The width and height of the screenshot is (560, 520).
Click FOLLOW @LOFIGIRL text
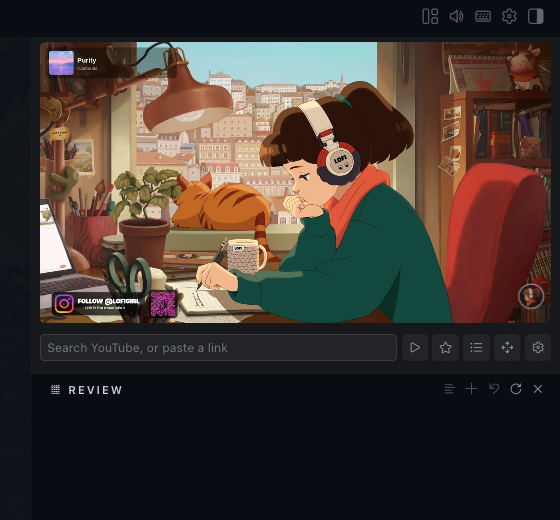(x=108, y=301)
